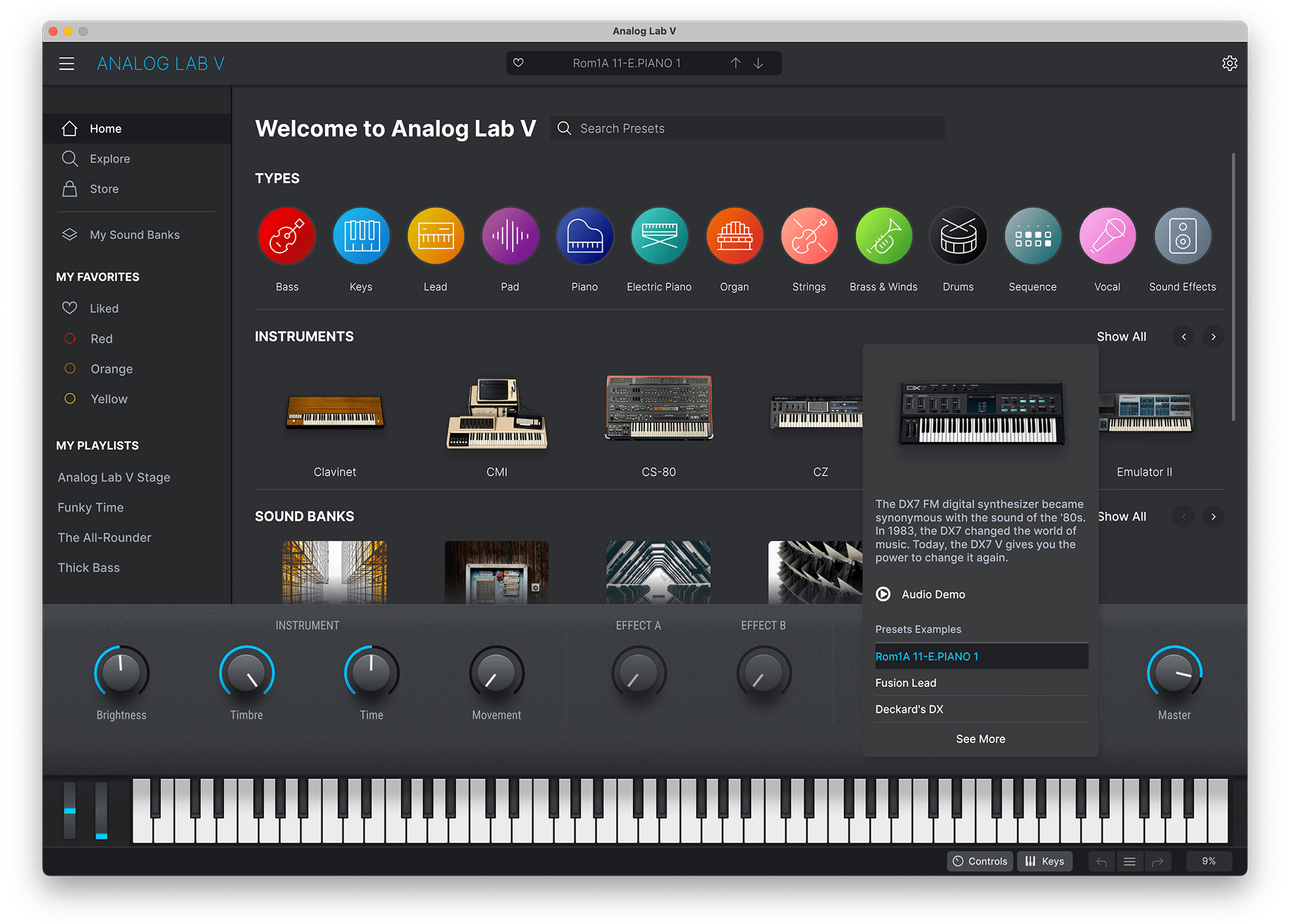Screen dimensions: 1290x924
Task: Switch to the Store tab
Action: pos(103,189)
